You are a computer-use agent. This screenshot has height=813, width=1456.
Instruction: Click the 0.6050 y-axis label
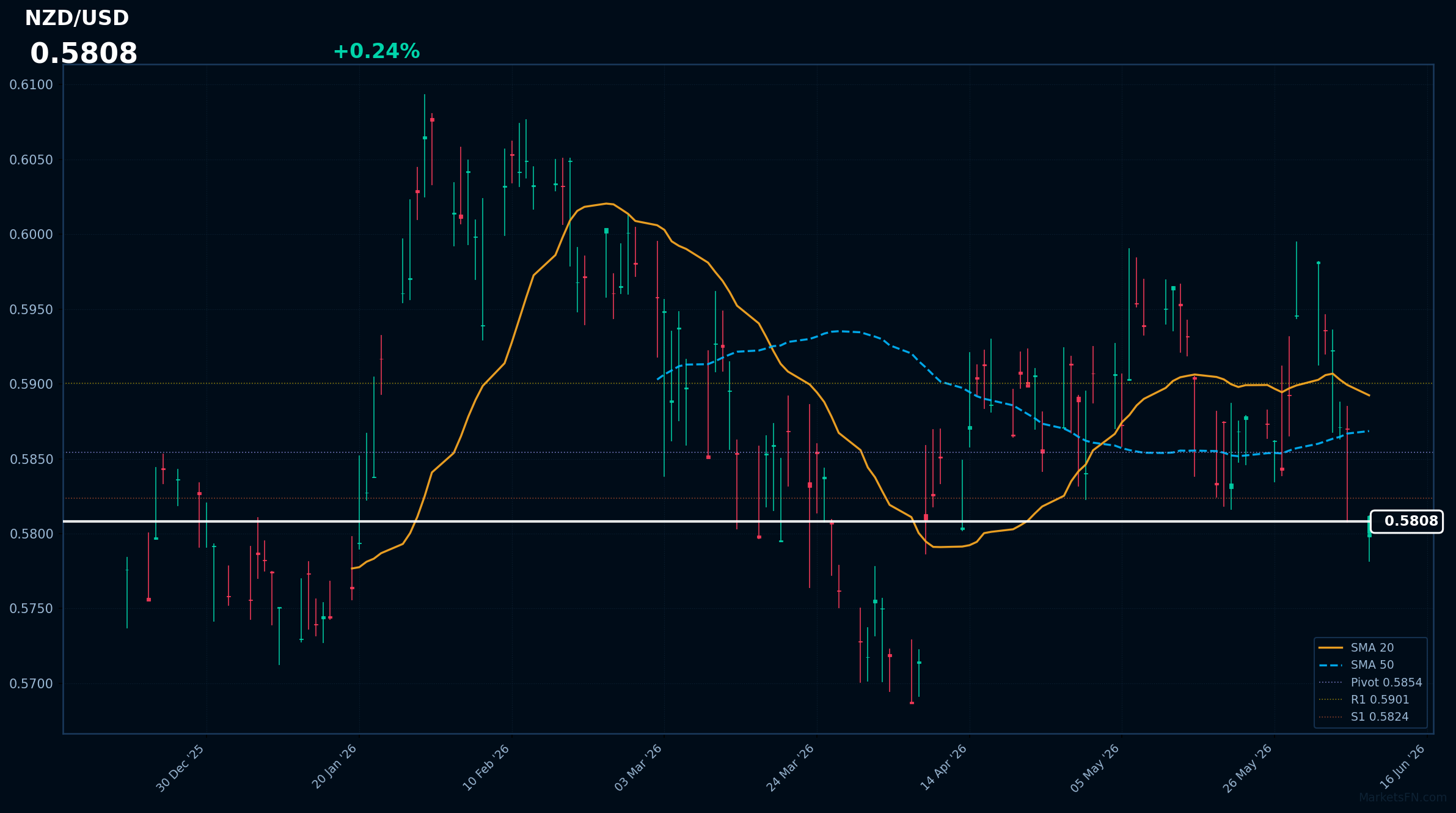coord(31,160)
